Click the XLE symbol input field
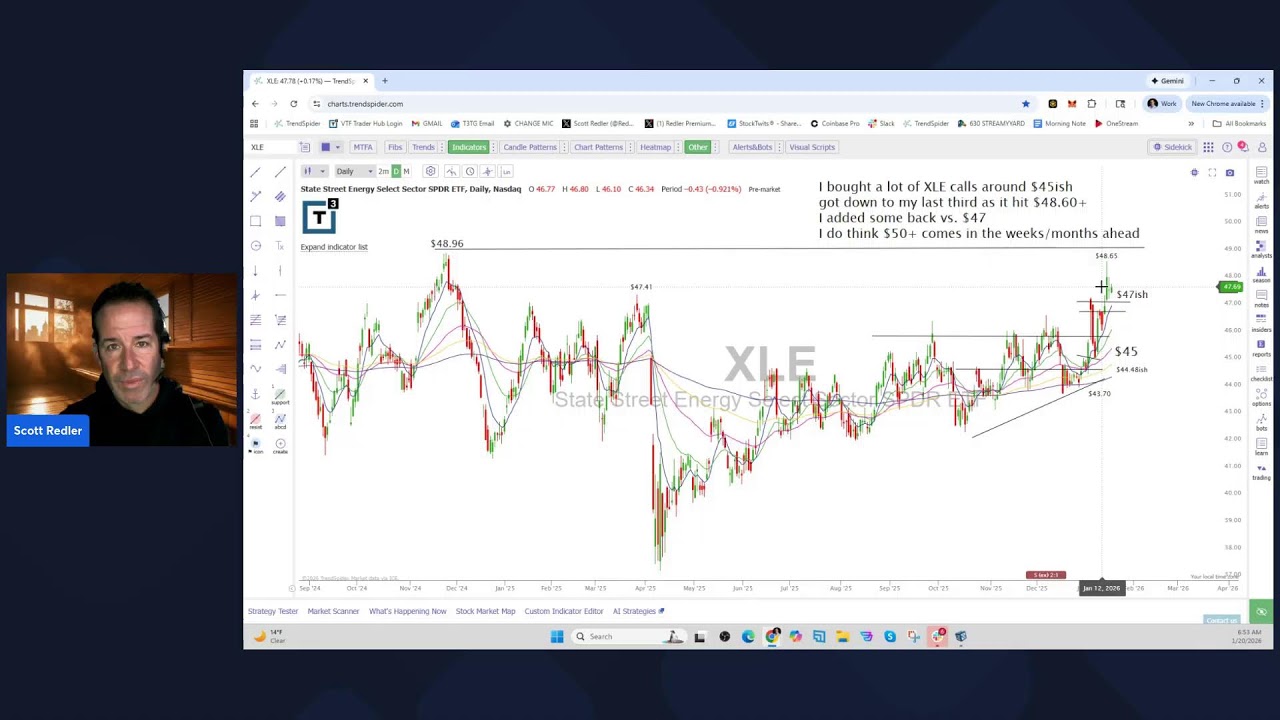 [x=272, y=147]
